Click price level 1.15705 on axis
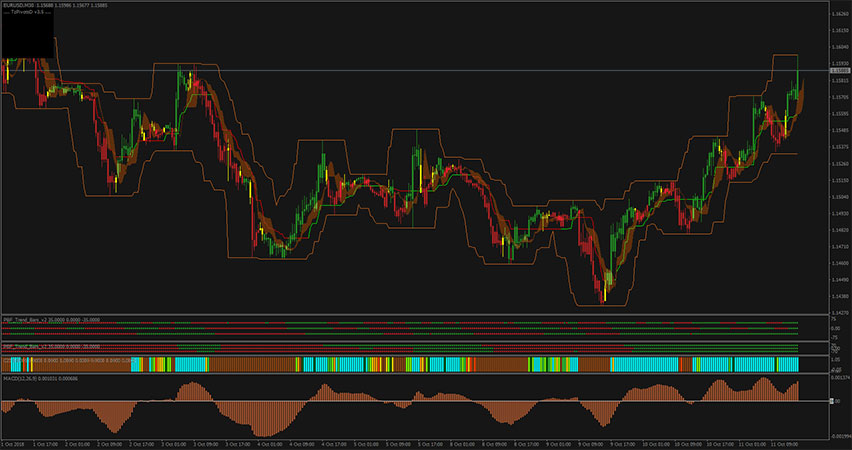The width and height of the screenshot is (852, 450). pos(841,97)
